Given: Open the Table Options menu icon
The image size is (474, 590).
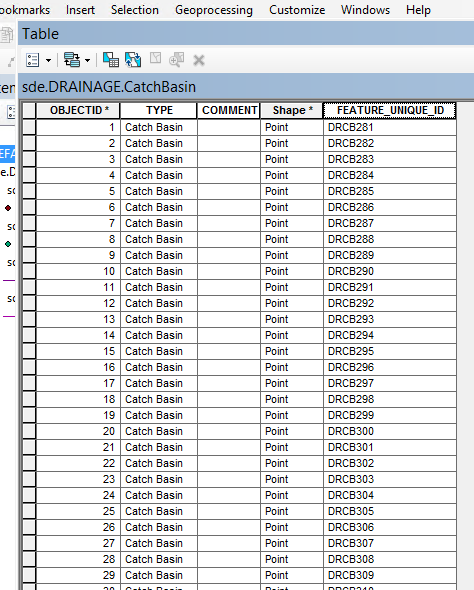Looking at the screenshot, I should pyautogui.click(x=32, y=60).
